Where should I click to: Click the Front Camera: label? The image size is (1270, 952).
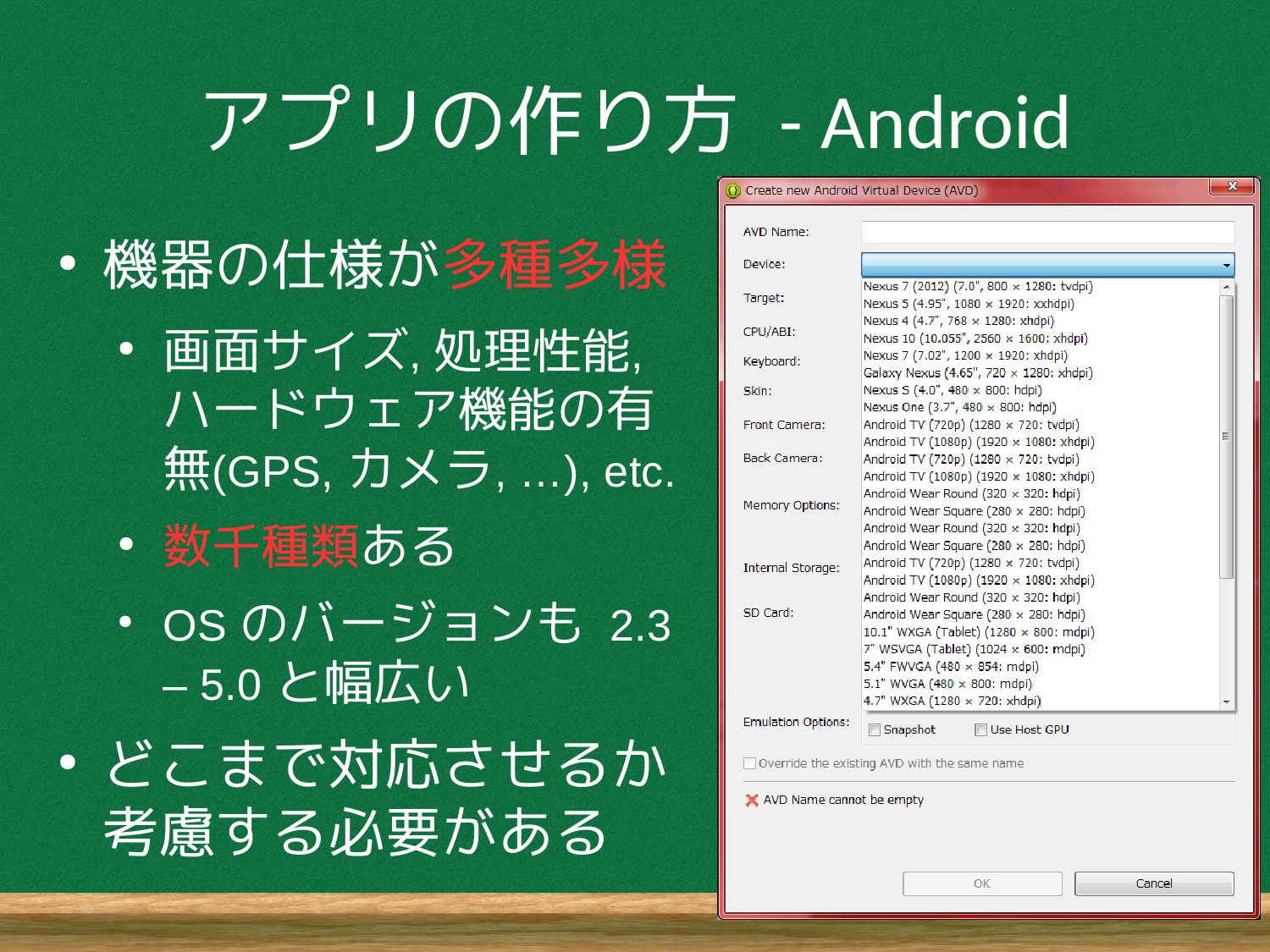pos(784,425)
